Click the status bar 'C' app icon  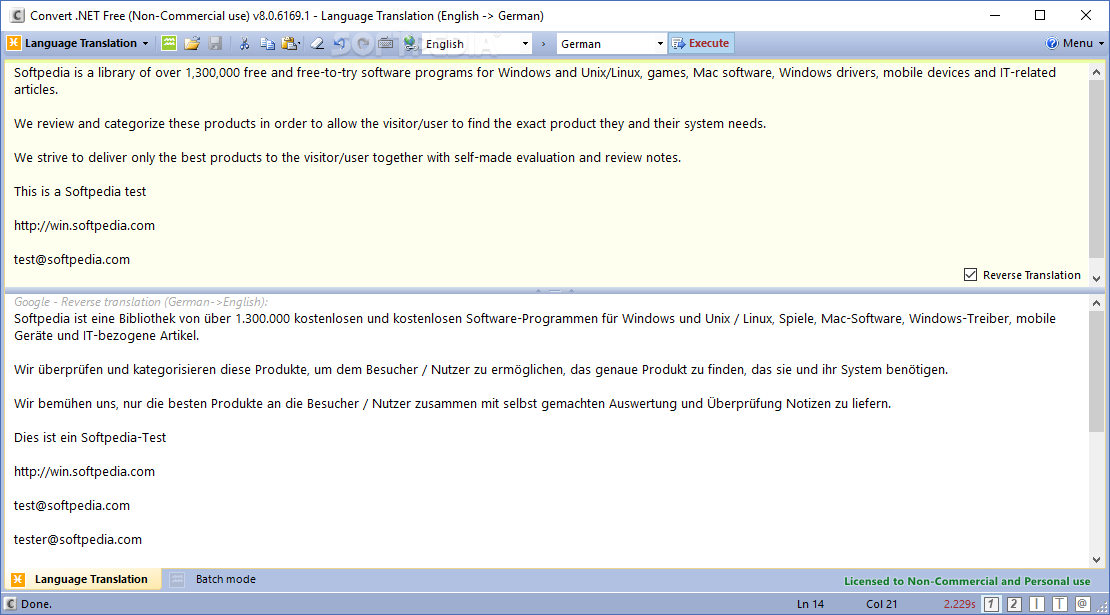tap(11, 604)
